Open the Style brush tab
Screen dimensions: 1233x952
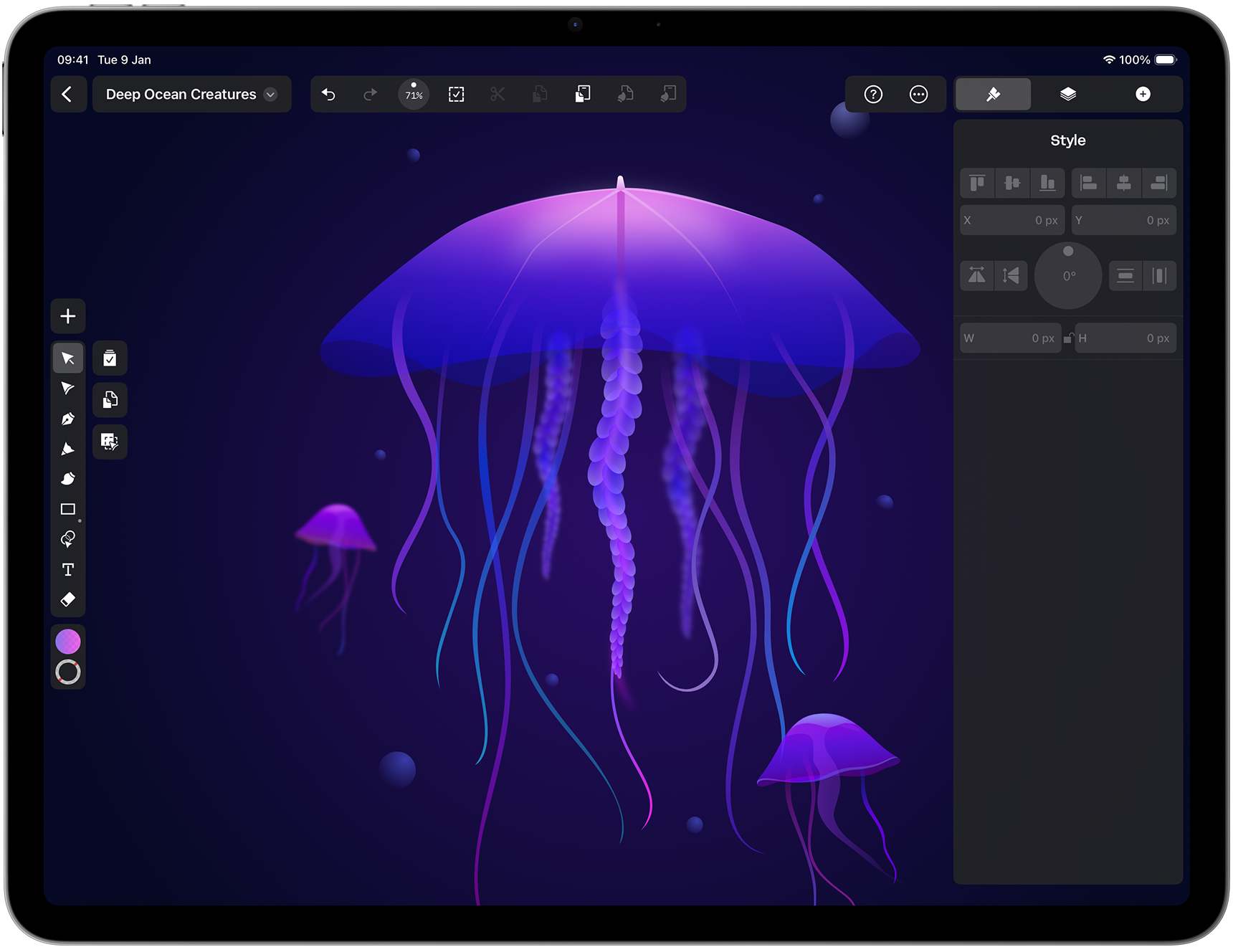tap(993, 95)
